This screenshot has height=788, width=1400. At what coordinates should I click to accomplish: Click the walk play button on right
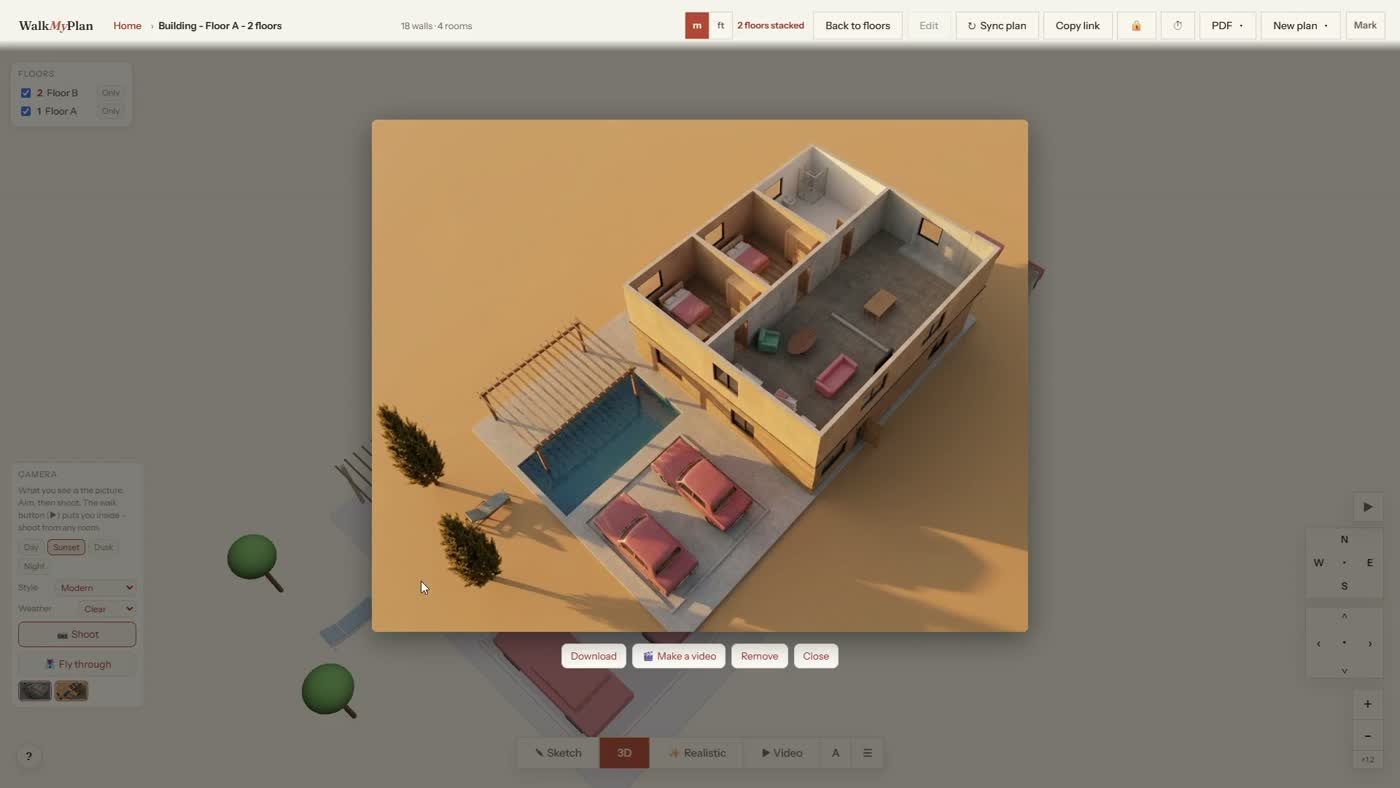click(1367, 507)
